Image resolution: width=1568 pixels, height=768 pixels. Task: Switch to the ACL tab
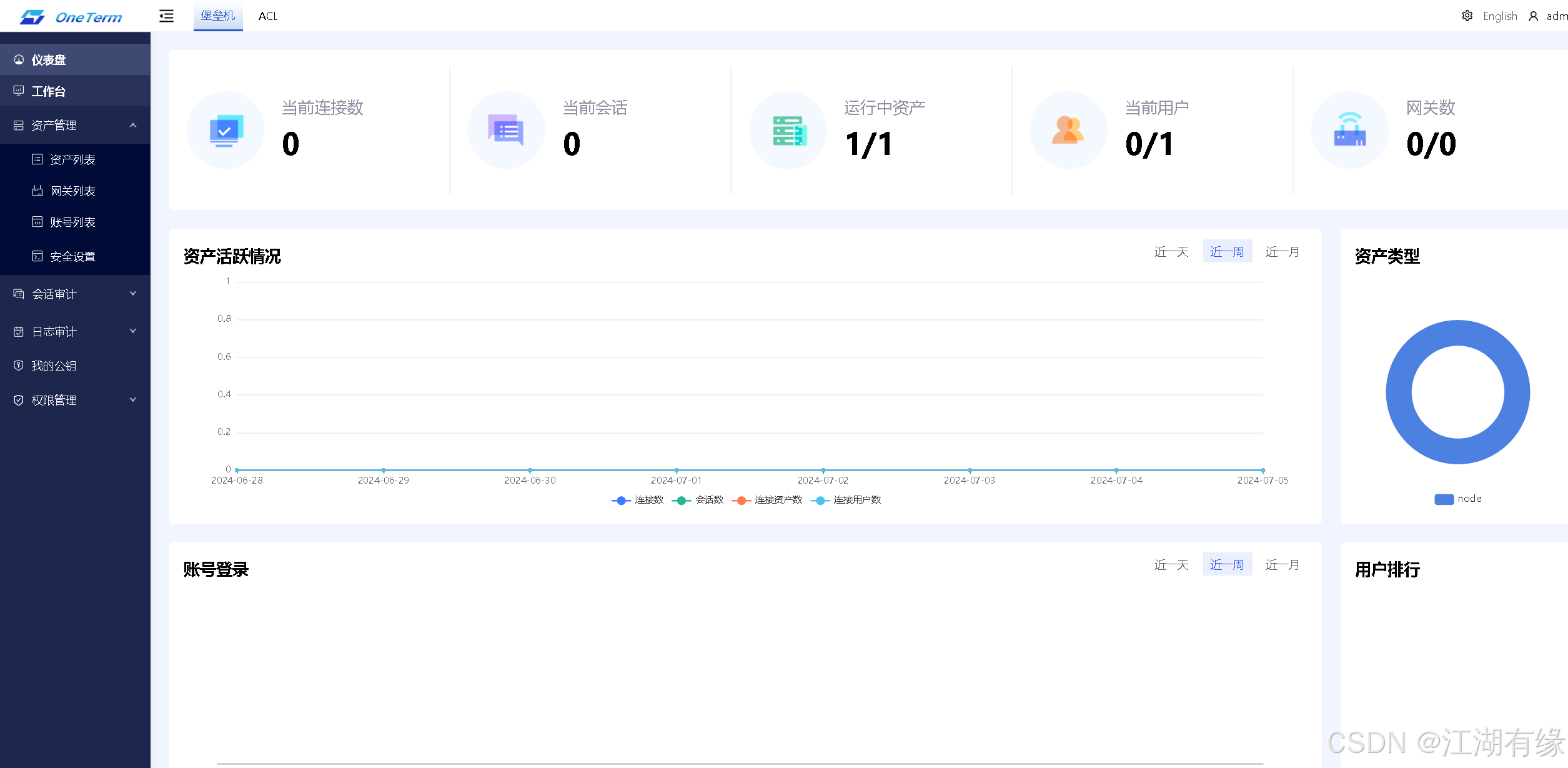268,16
